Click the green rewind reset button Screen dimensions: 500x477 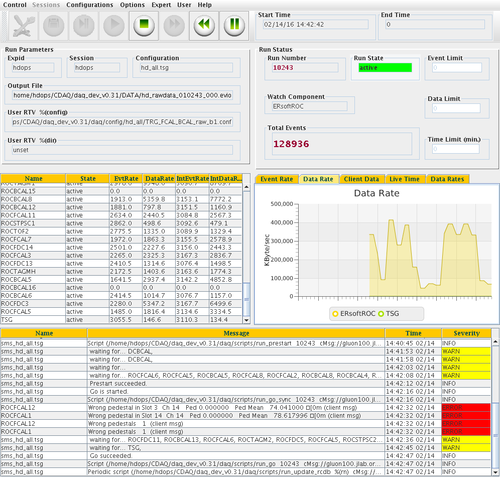(204, 25)
